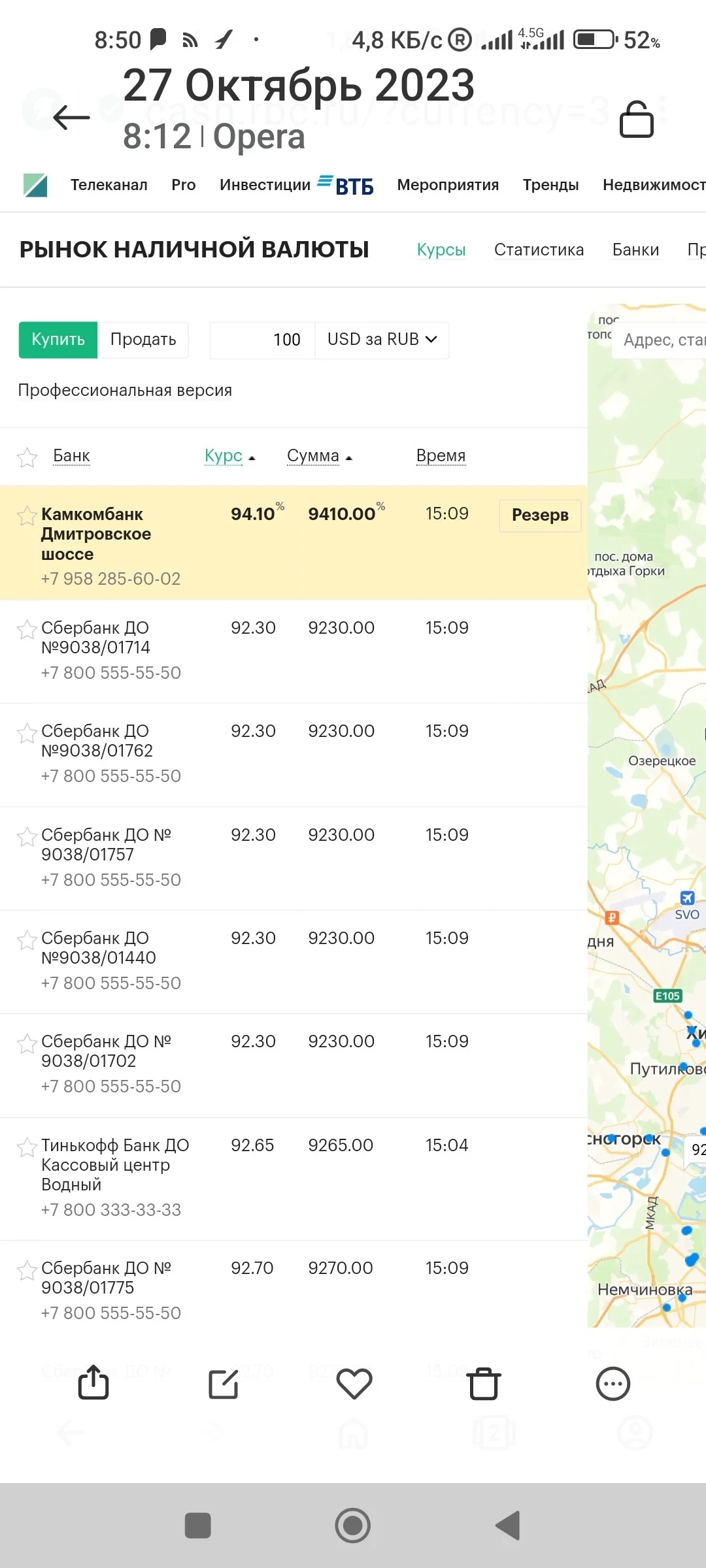706x1568 pixels.
Task: Toggle favorite star for Камкомбанк
Action: tap(27, 516)
